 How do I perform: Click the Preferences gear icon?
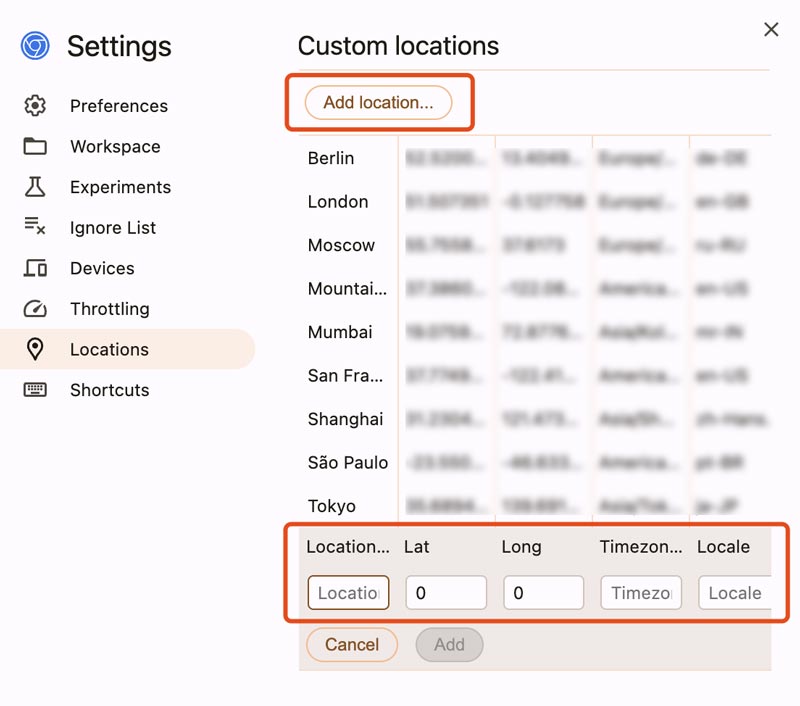click(35, 106)
